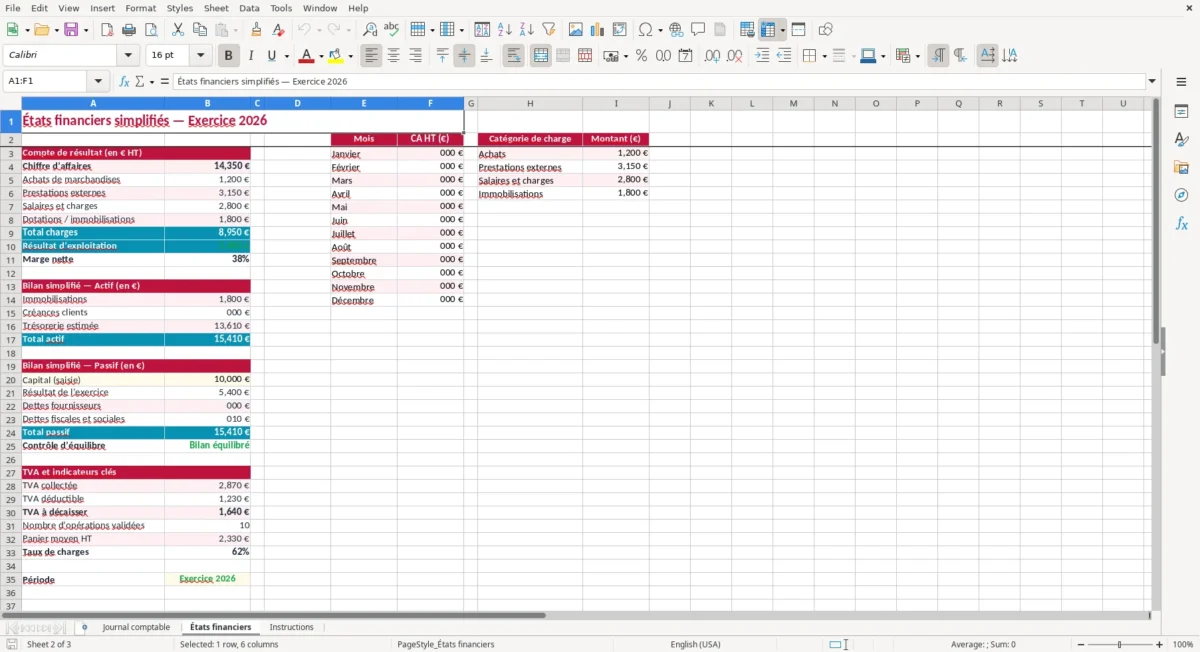Viewport: 1200px width, 652px height.
Task: Open the Data menu
Action: point(249,8)
